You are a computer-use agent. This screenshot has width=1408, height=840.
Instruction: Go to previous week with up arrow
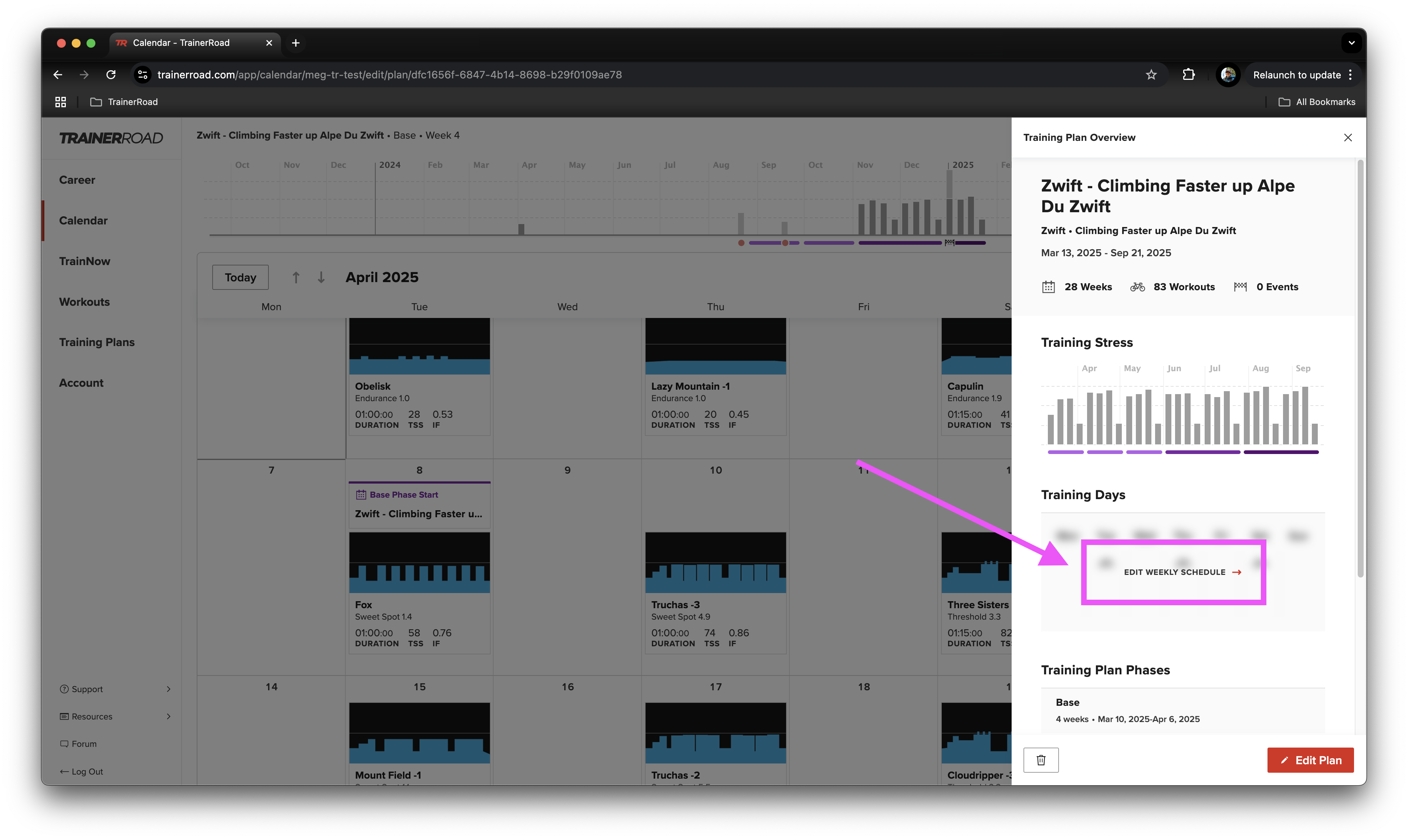[295, 277]
